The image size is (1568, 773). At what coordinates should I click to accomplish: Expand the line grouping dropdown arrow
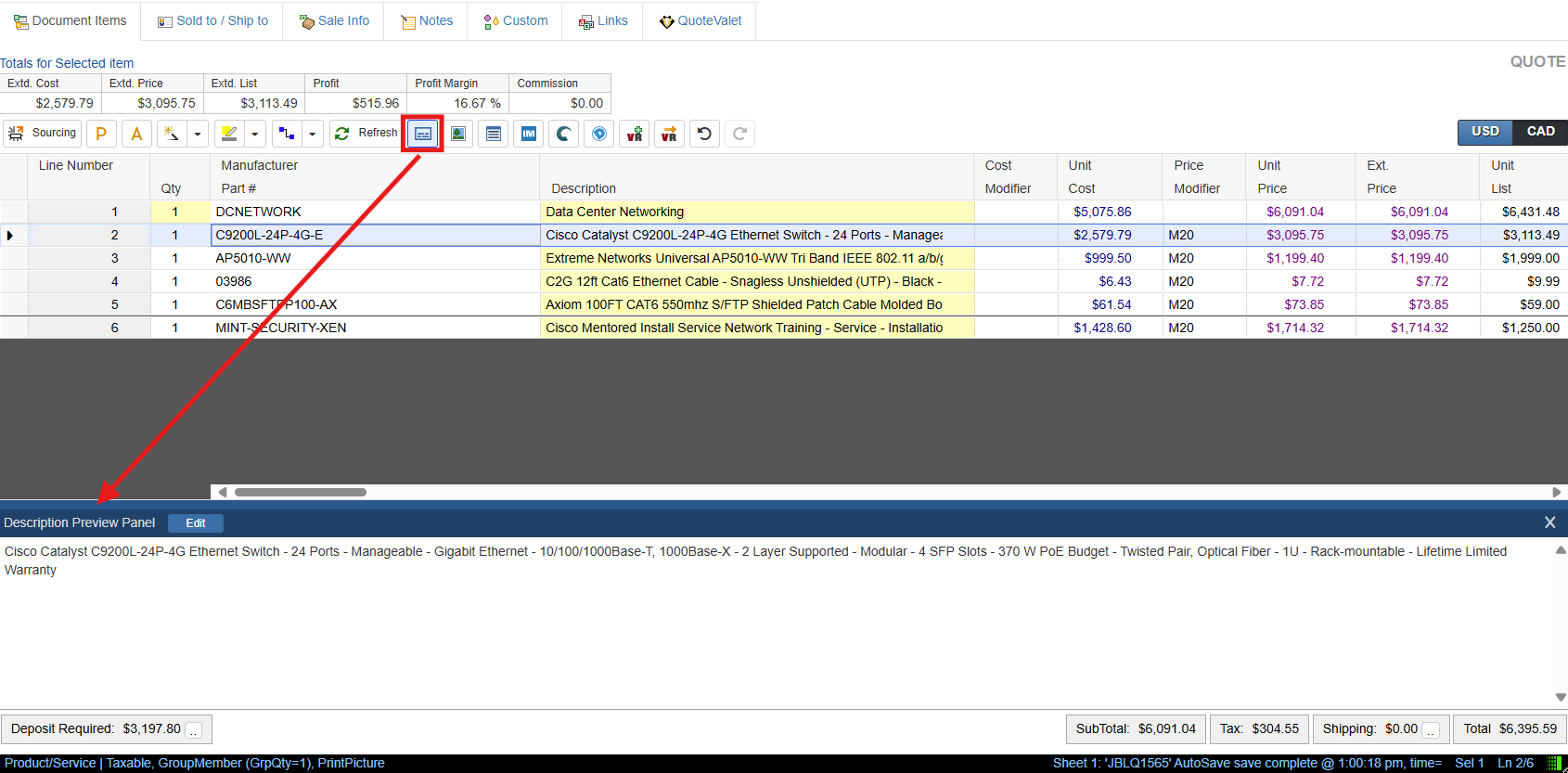pos(313,134)
